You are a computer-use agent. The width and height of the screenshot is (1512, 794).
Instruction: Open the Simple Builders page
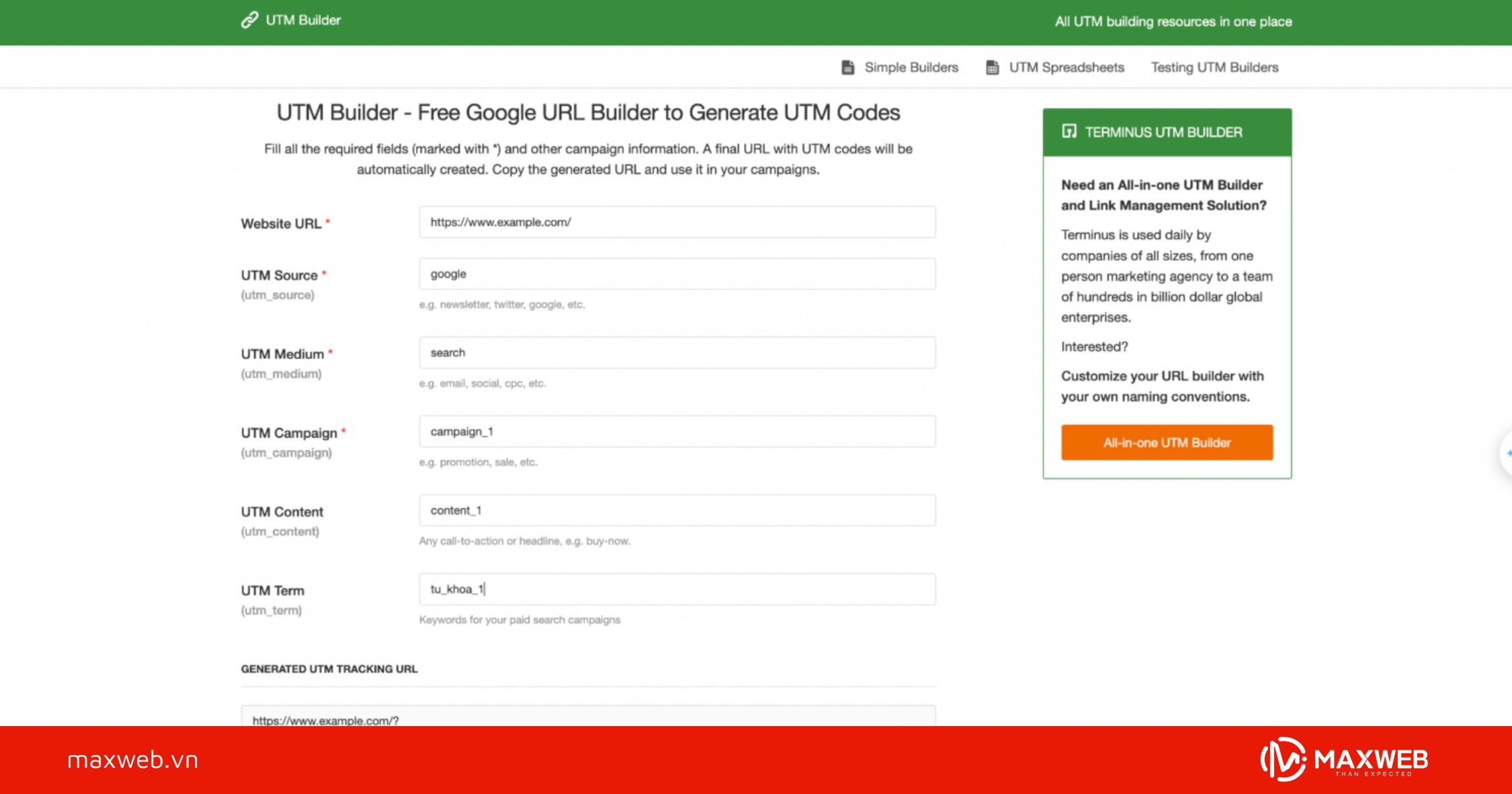pyautogui.click(x=911, y=67)
